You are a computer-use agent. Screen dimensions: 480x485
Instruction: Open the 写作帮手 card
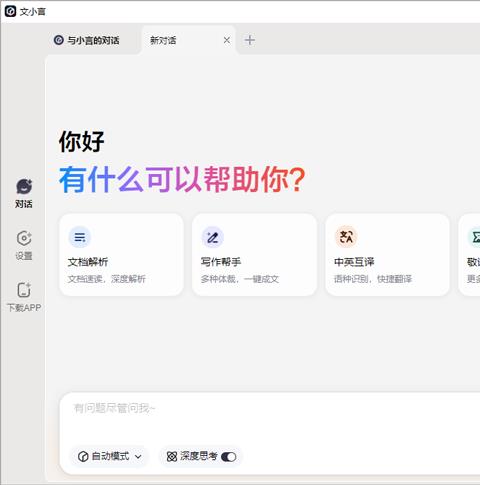coord(254,255)
